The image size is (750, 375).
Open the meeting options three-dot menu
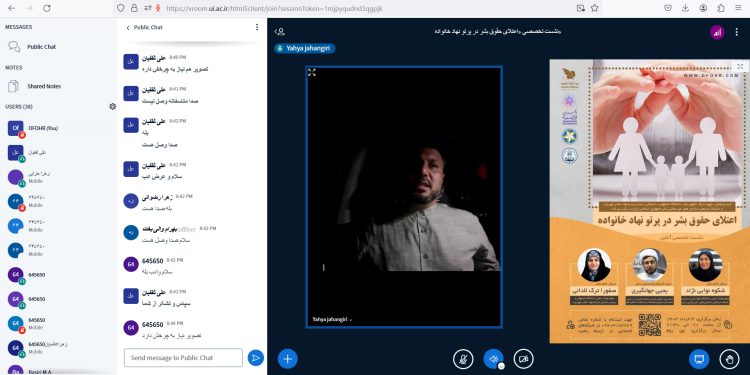click(737, 32)
